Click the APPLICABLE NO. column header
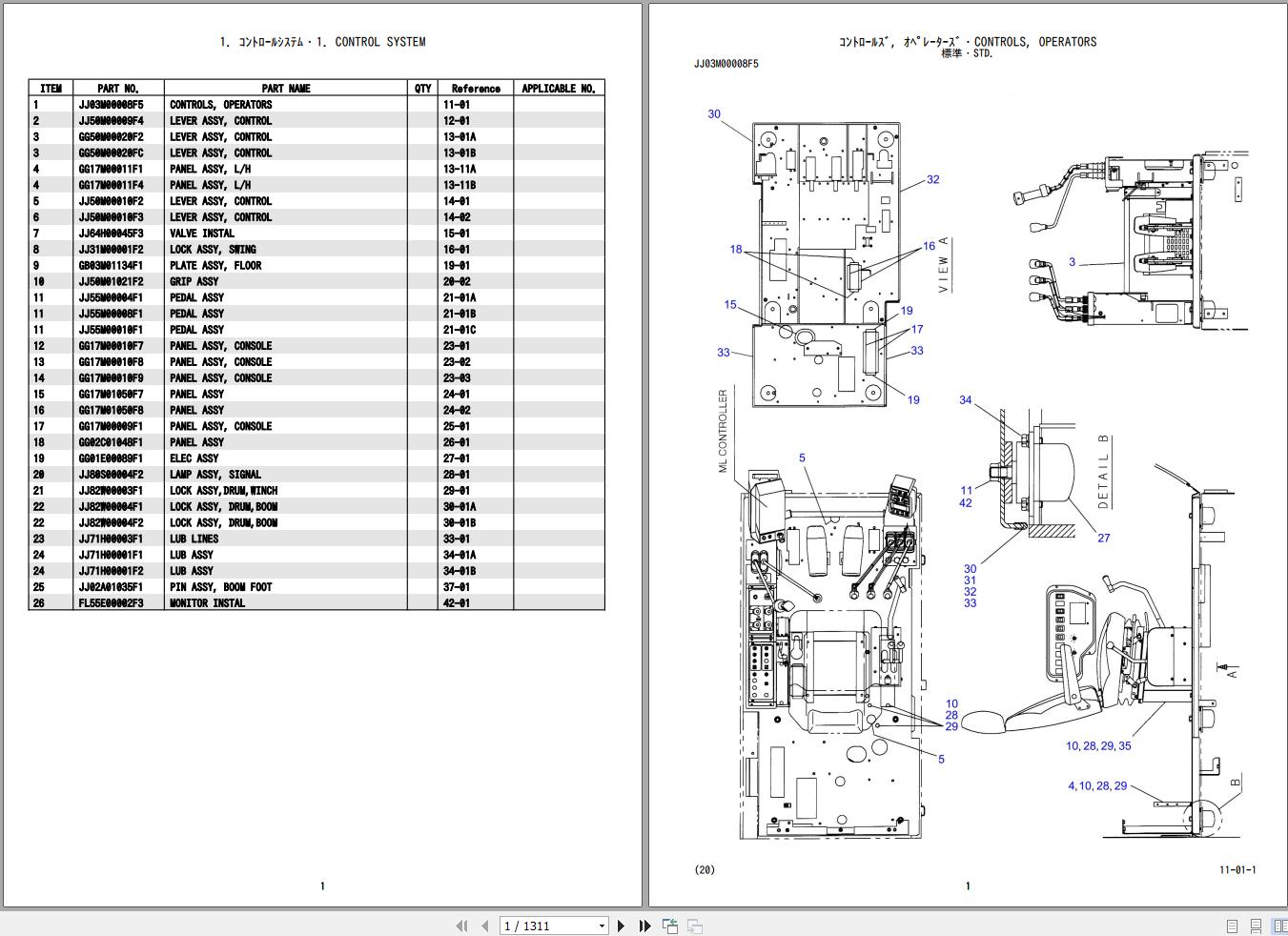The width and height of the screenshot is (1288, 936). click(x=559, y=89)
